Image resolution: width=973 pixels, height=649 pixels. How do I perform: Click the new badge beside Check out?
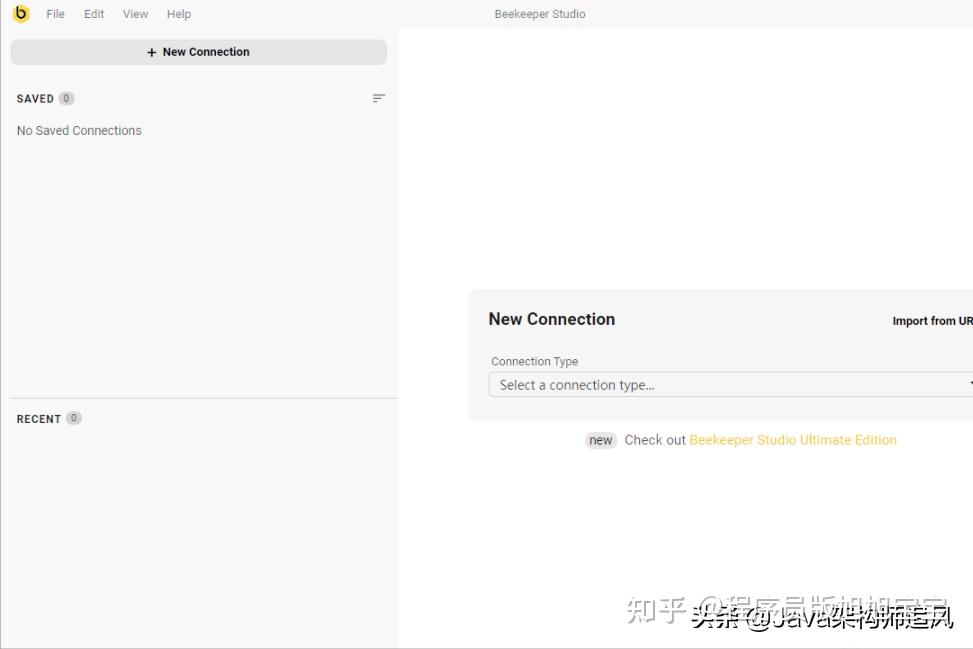[x=601, y=440]
